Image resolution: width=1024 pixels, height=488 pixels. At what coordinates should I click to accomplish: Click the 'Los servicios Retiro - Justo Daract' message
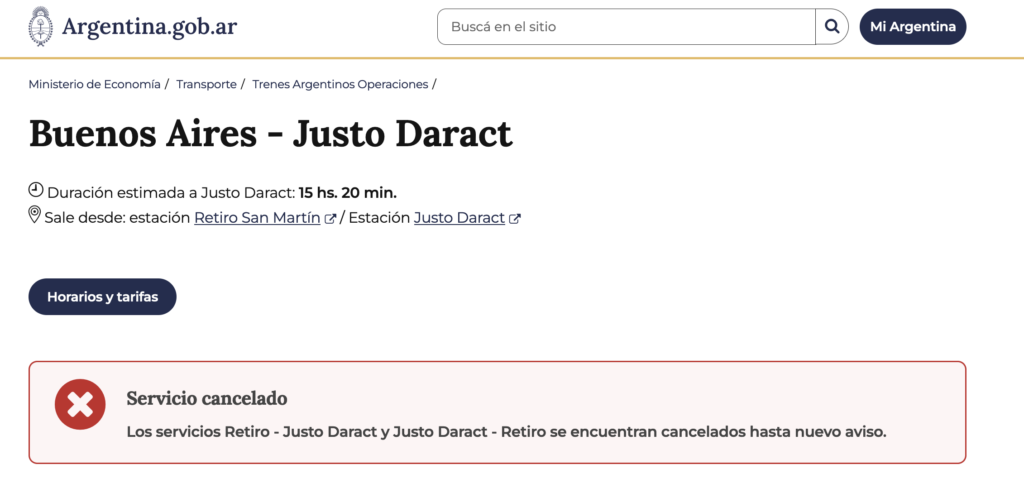tap(506, 432)
